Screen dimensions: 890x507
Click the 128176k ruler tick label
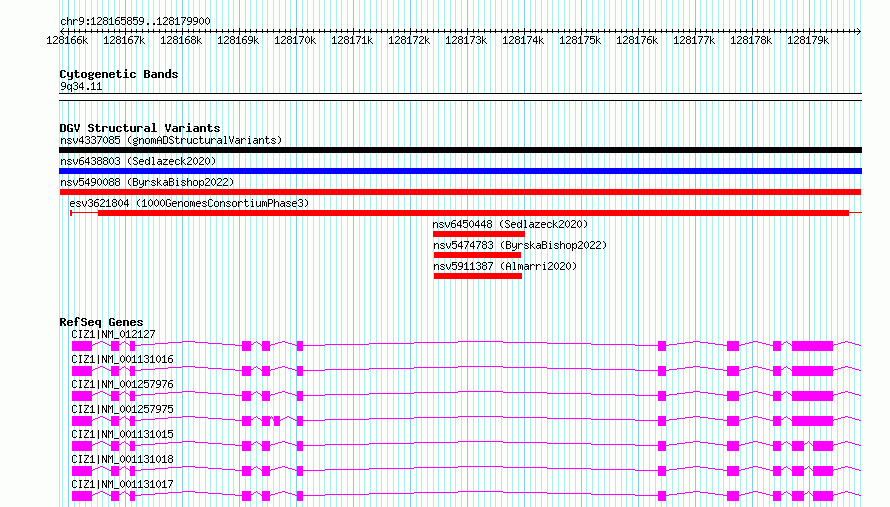[x=637, y=40]
